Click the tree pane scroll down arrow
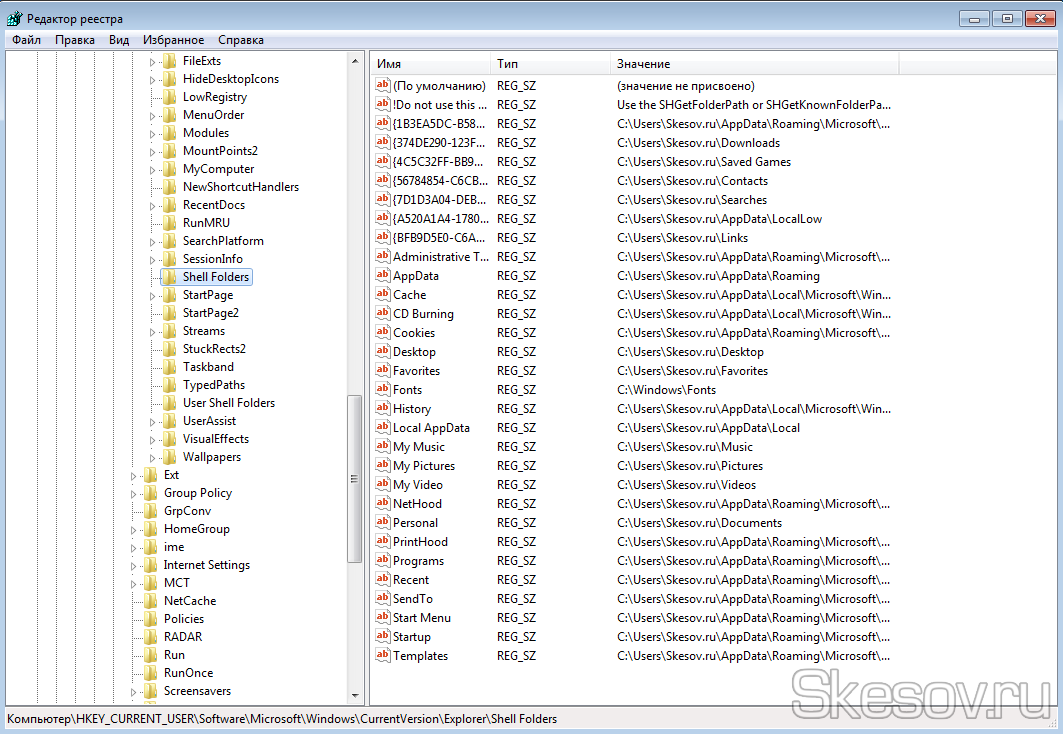Image resolution: width=1063 pixels, height=734 pixels. point(355,695)
